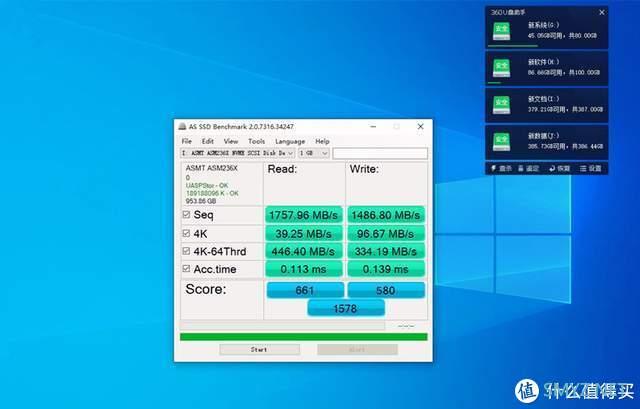Select the K: drive entry with 100.00GB total
Screen dimensions: 640x409
pyautogui.click(x=547, y=68)
